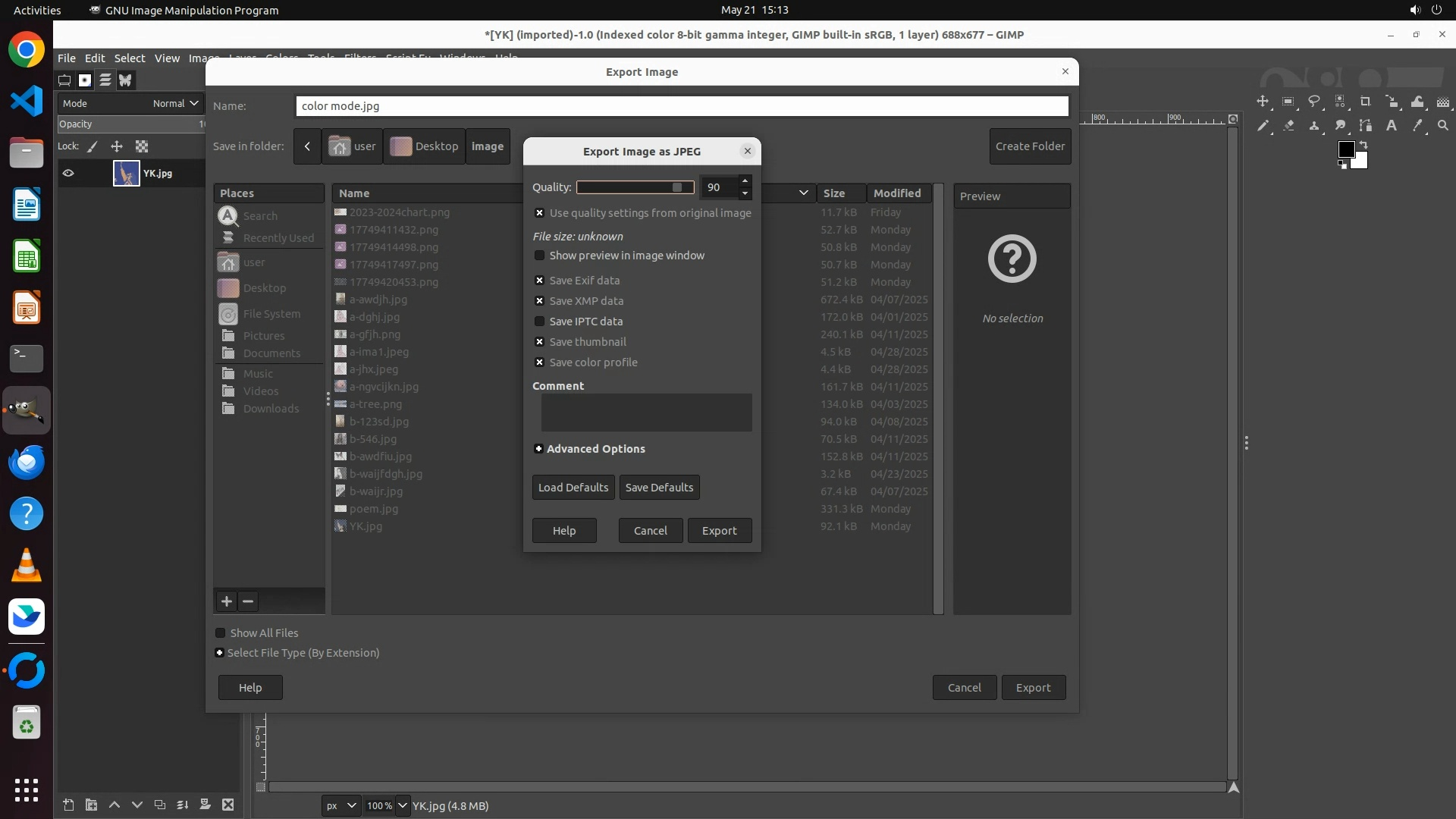
Task: Select the Free Select lasso tool
Action: coord(1314,102)
